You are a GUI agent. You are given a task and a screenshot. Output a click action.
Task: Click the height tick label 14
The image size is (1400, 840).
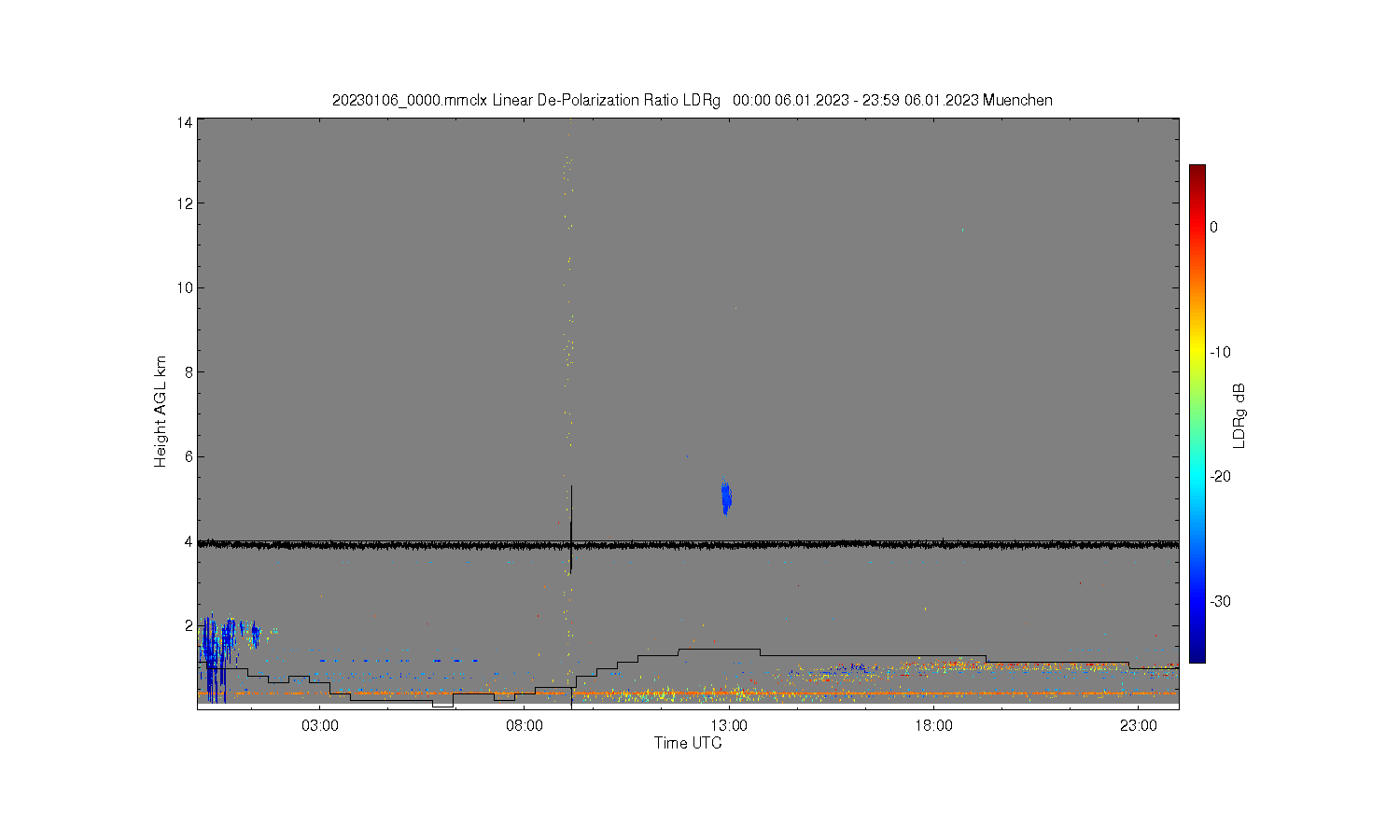(185, 122)
